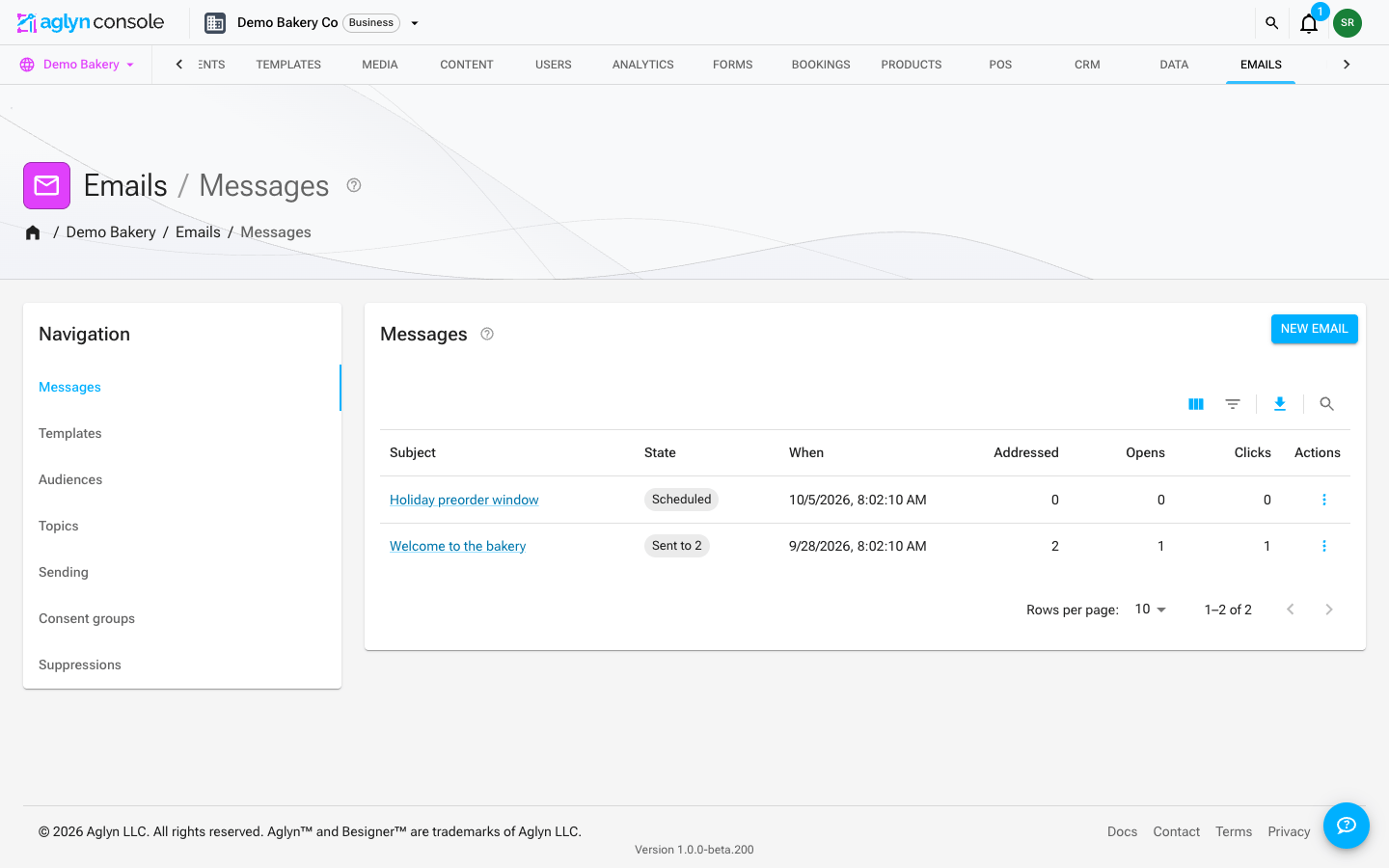Open the global search icon in header
1389x868 pixels.
coord(1271,23)
